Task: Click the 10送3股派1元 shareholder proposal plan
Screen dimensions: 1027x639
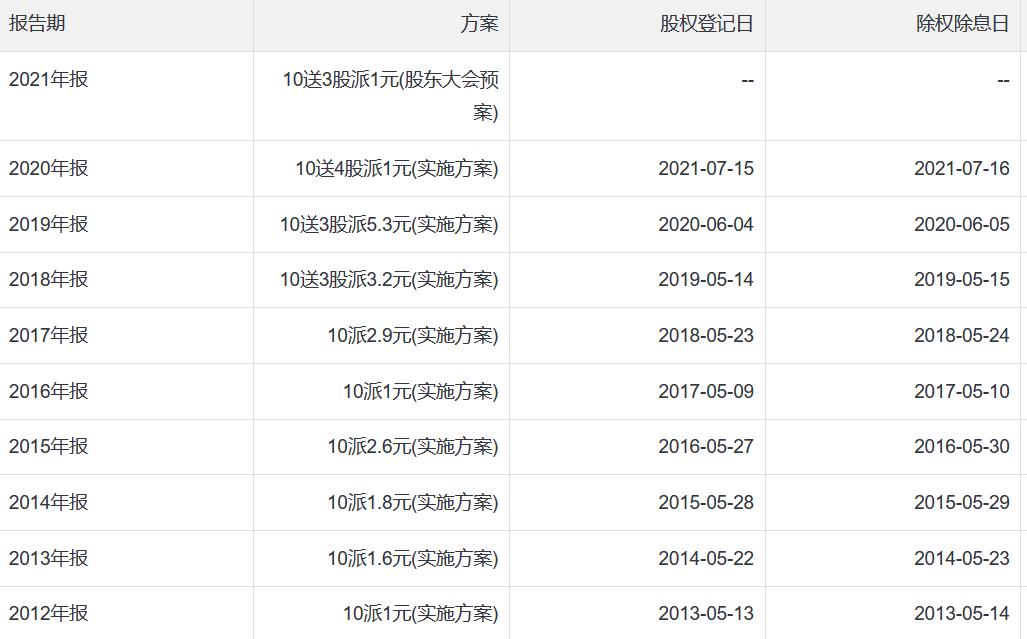Action: pos(390,95)
